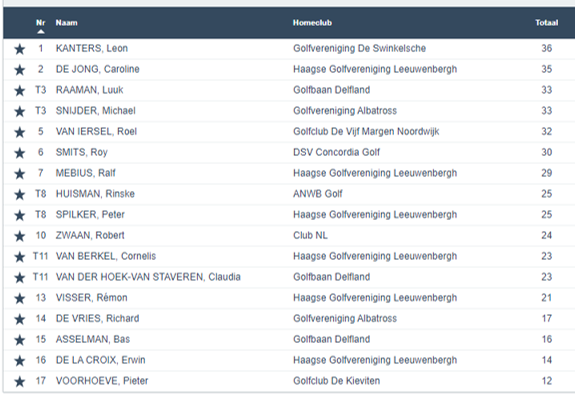Image resolution: width=575 pixels, height=397 pixels.
Task: Sort by the Totaal column header
Action: (546, 23)
